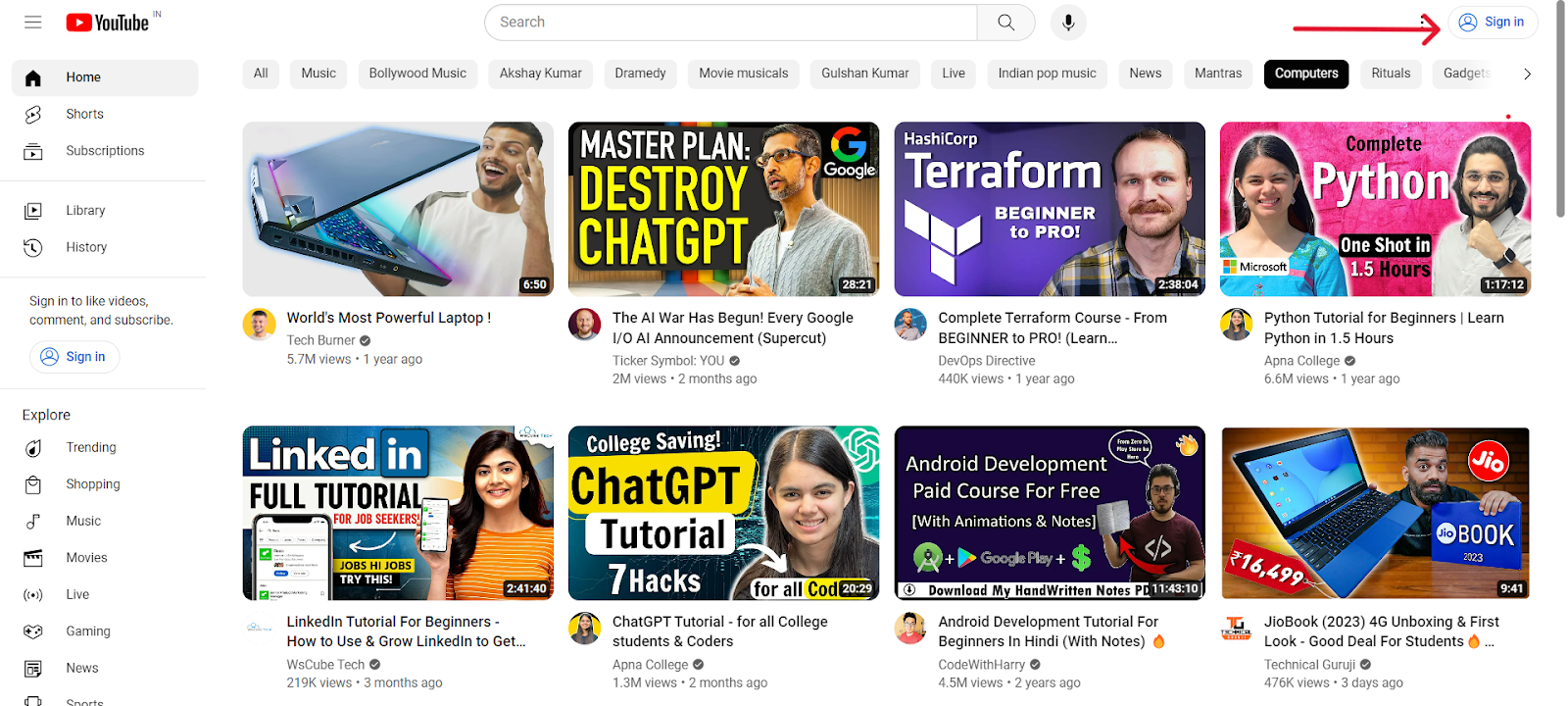This screenshot has width=1568, height=706.
Task: Open Python Tutorial for Beginners title
Action: (1384, 328)
